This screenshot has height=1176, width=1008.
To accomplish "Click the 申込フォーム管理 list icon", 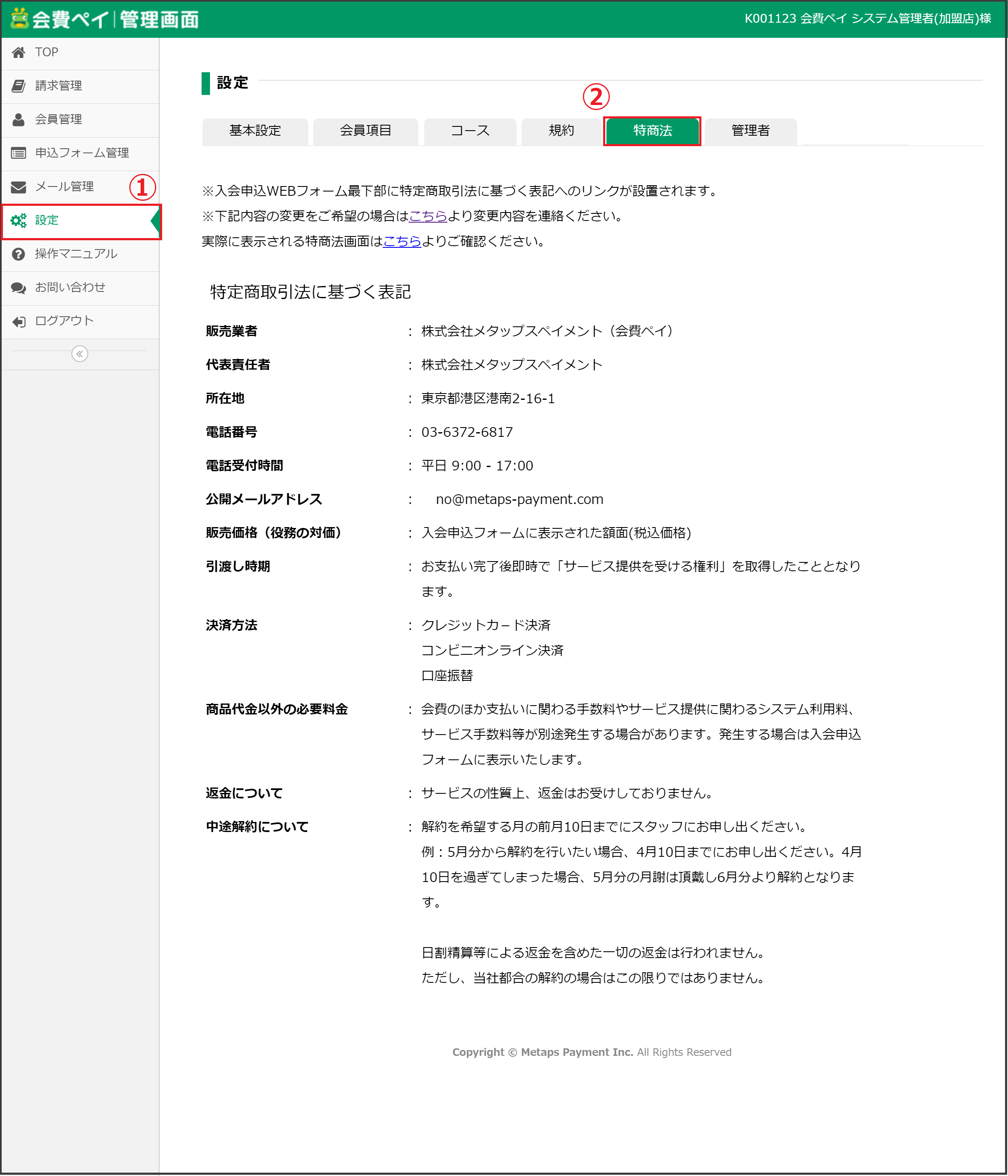I will [x=19, y=153].
